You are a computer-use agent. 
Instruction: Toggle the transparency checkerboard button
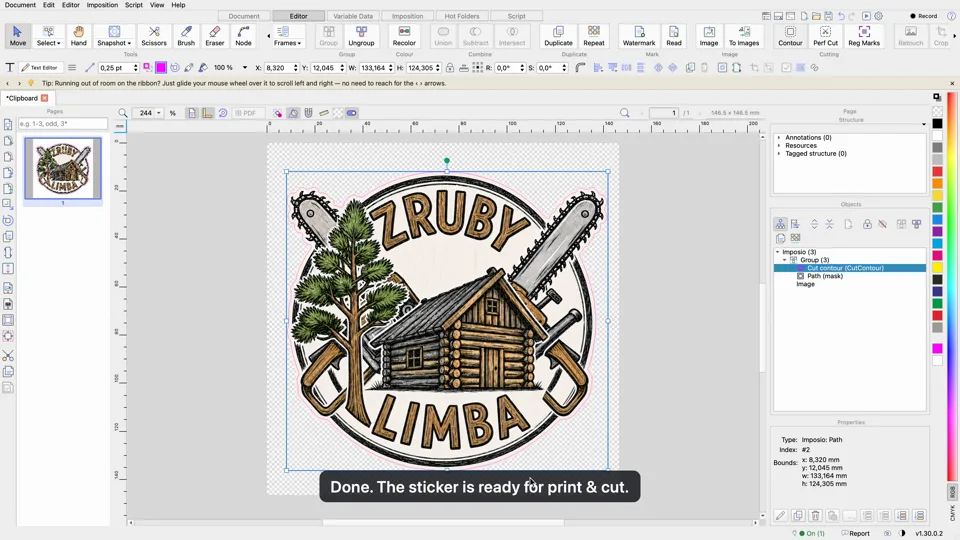pyautogui.click(x=337, y=113)
